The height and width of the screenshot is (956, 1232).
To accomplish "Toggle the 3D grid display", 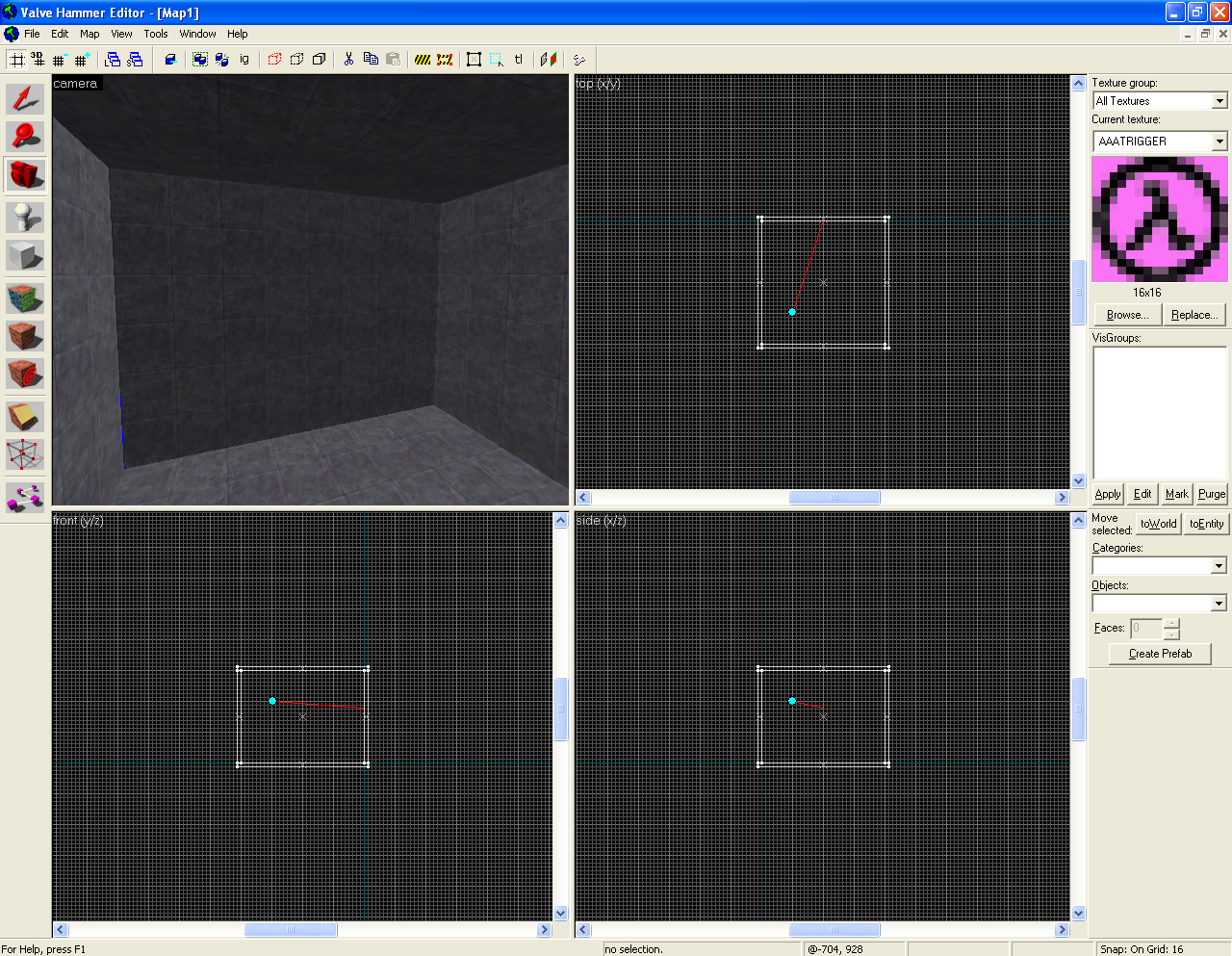I will coord(38,60).
